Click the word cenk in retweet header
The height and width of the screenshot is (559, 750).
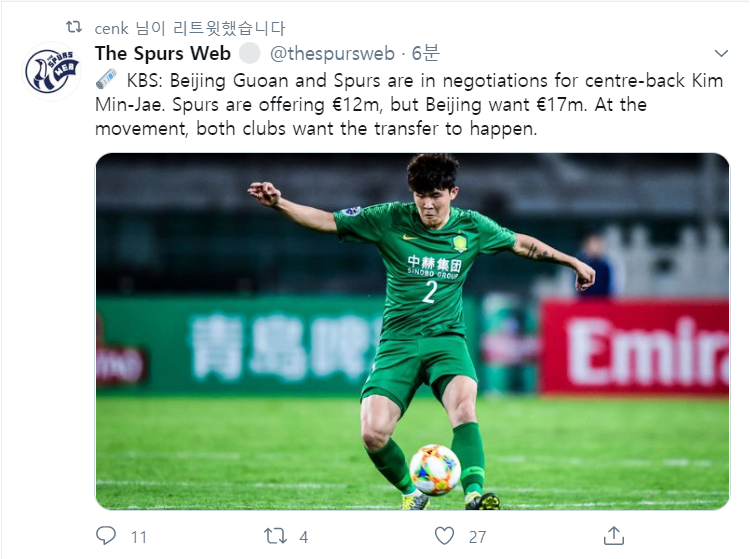click(111, 29)
